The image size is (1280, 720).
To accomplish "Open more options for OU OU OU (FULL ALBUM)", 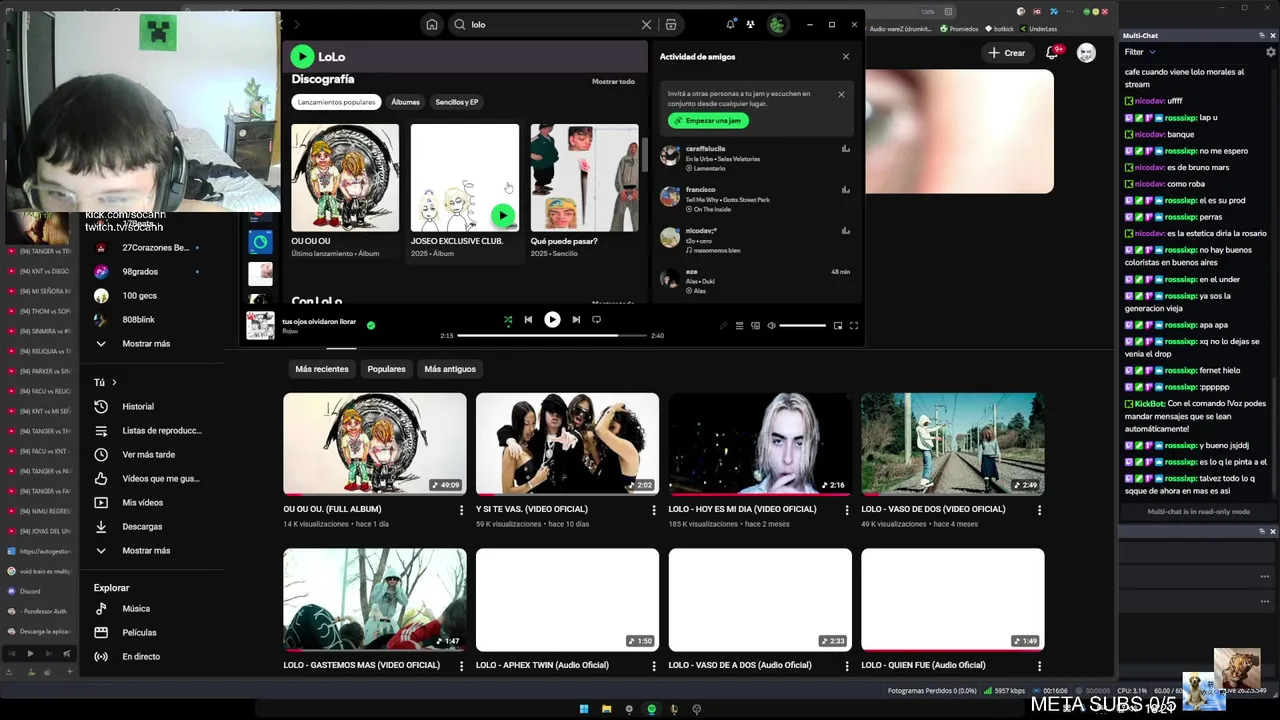I will click(x=461, y=510).
